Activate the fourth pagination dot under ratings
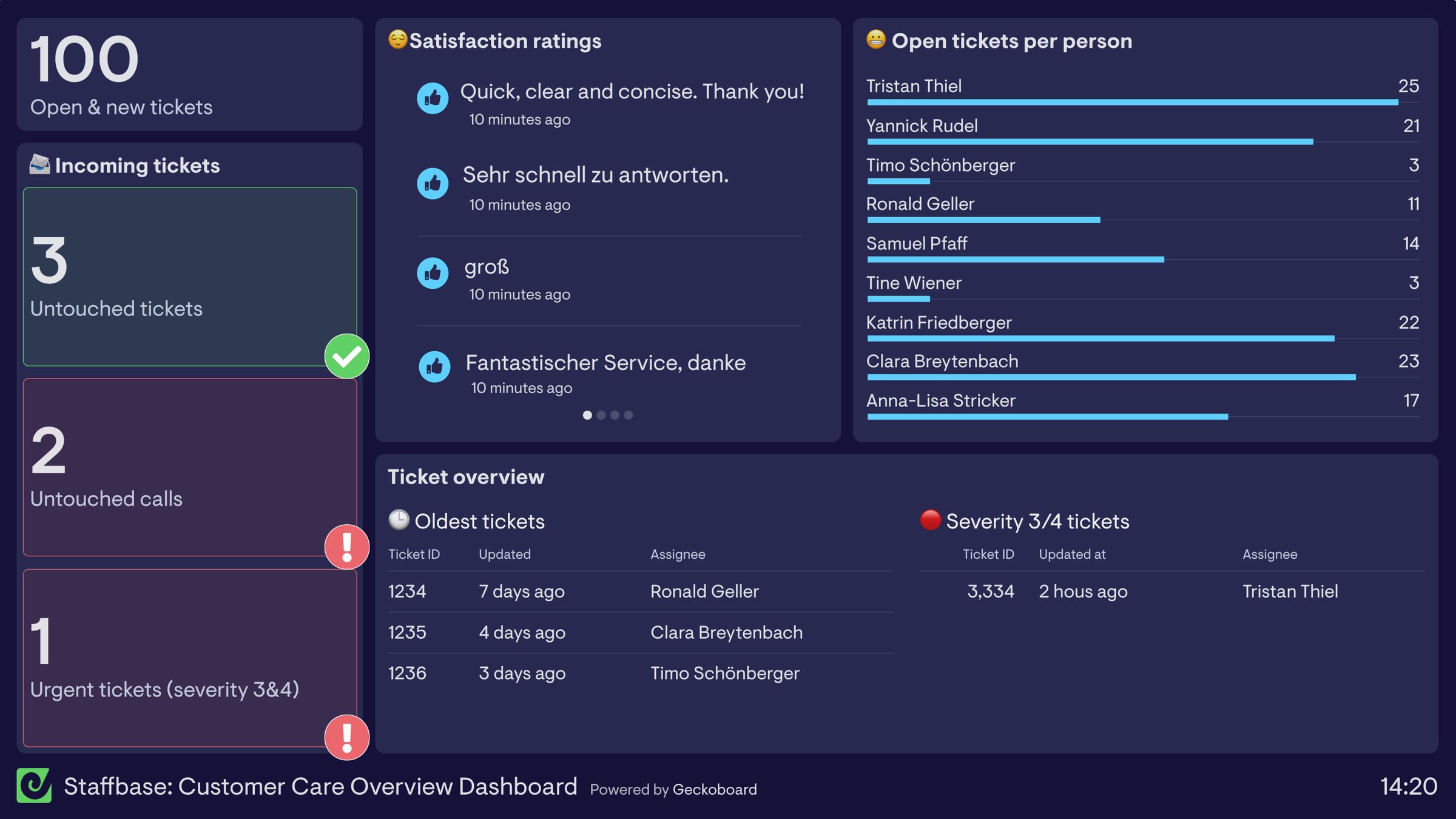1456x819 pixels. click(629, 415)
